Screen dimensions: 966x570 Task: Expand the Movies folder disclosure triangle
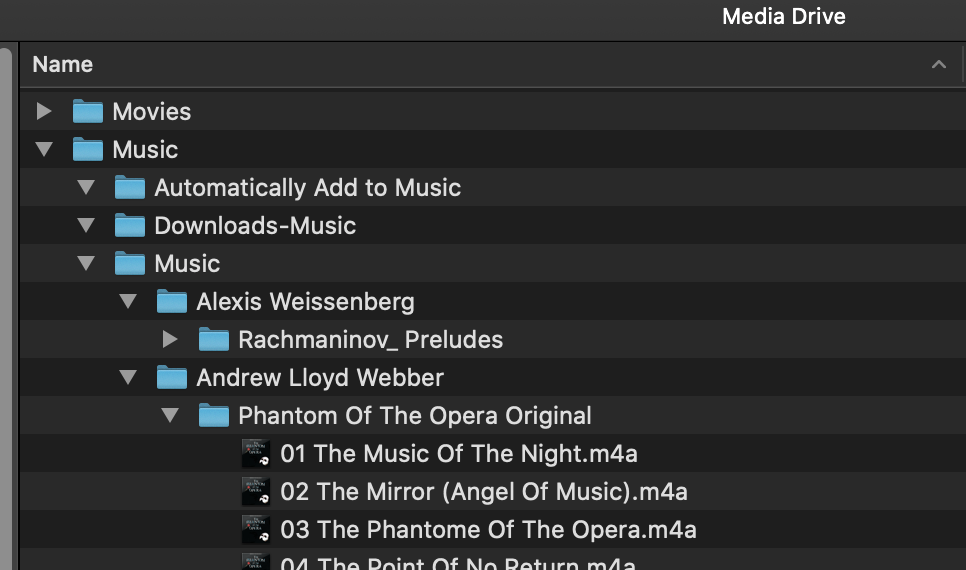tap(44, 112)
